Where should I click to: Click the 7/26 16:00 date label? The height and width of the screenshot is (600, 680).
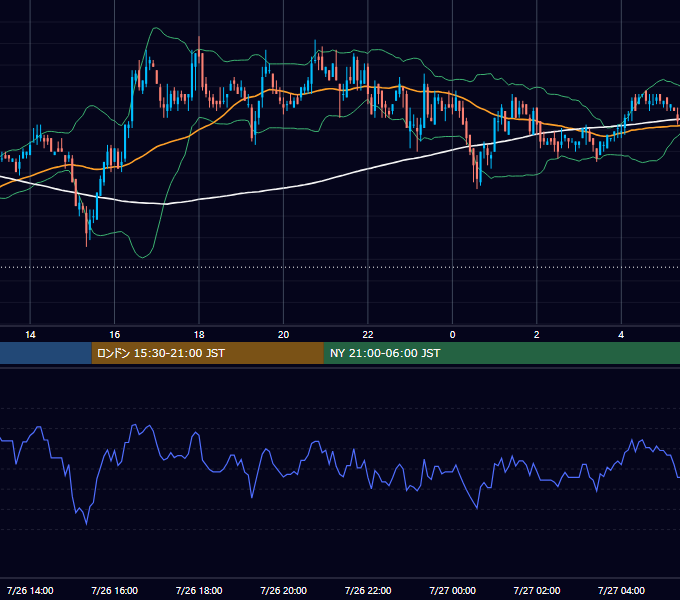tap(114, 590)
